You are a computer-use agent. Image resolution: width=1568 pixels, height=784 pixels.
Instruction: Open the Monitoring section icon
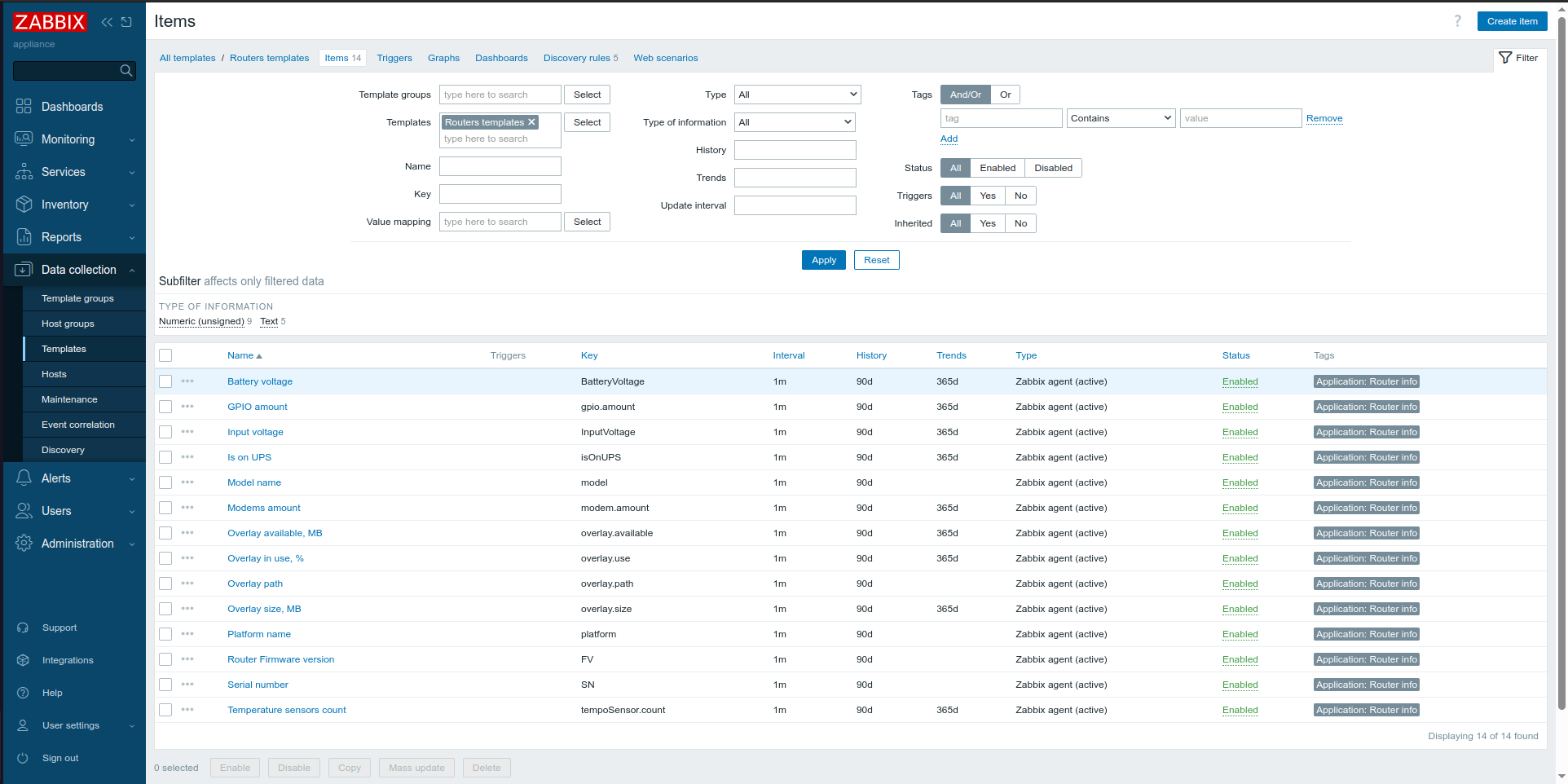point(24,139)
